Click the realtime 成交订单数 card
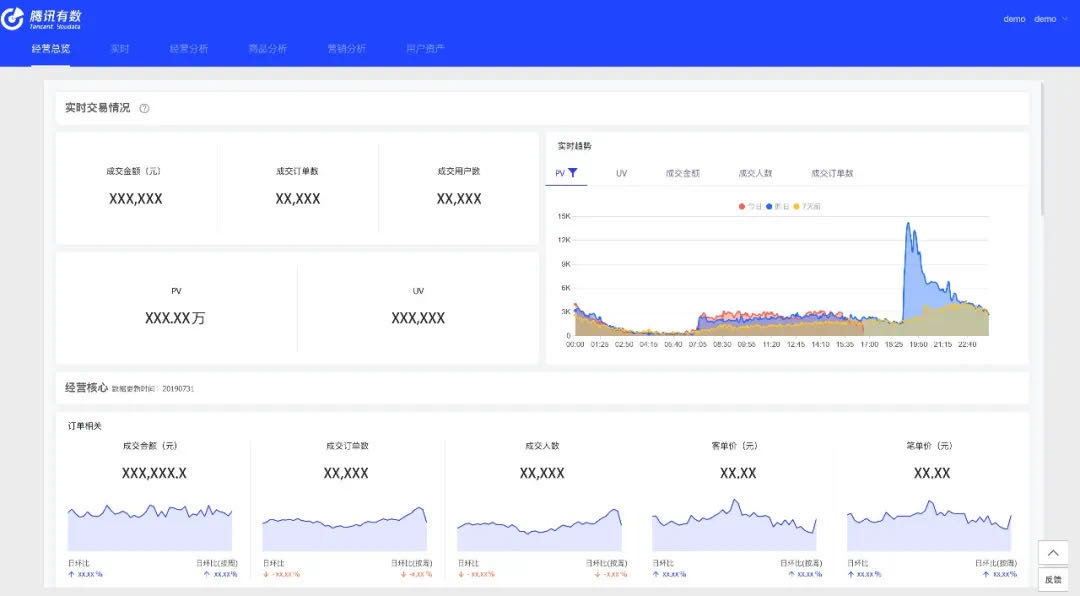The width and height of the screenshot is (1080, 596). point(298,187)
